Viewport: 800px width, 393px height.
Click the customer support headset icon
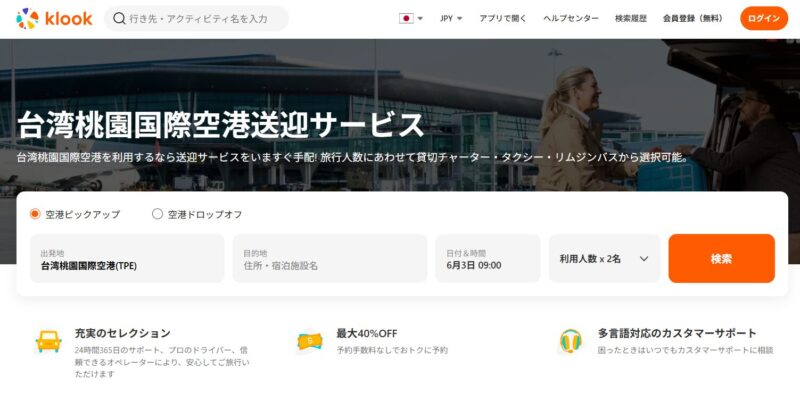click(x=570, y=340)
